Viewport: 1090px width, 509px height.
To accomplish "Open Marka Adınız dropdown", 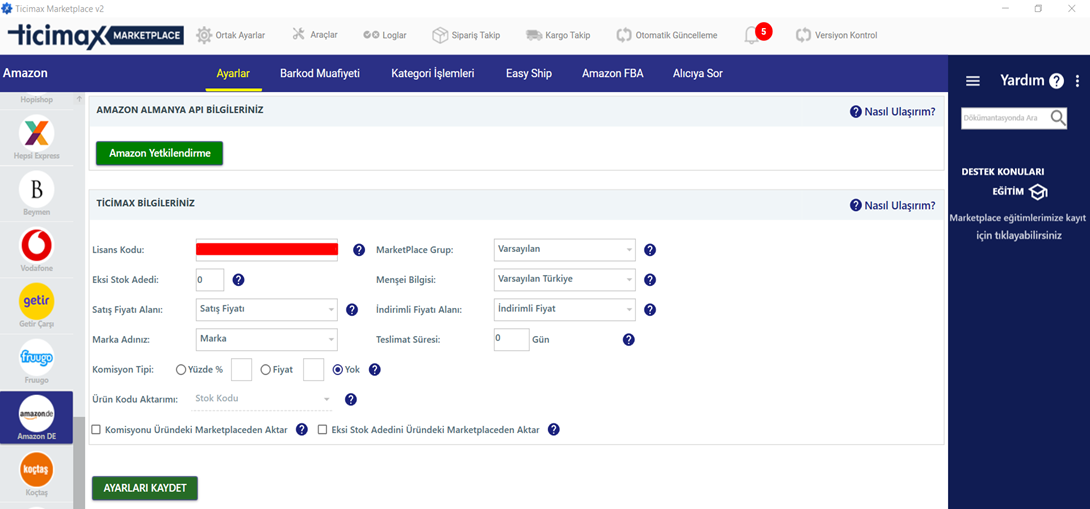I will (x=267, y=339).
